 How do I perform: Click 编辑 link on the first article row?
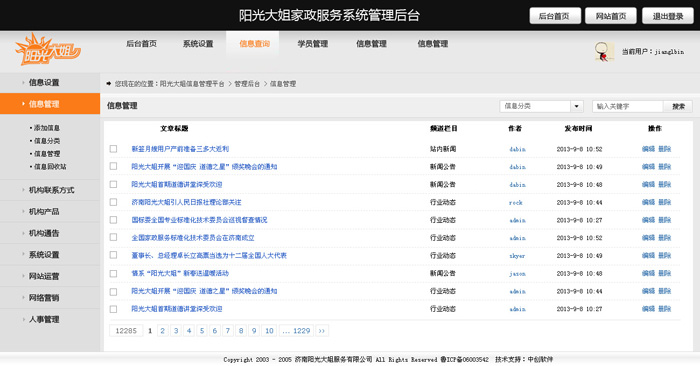coord(648,149)
